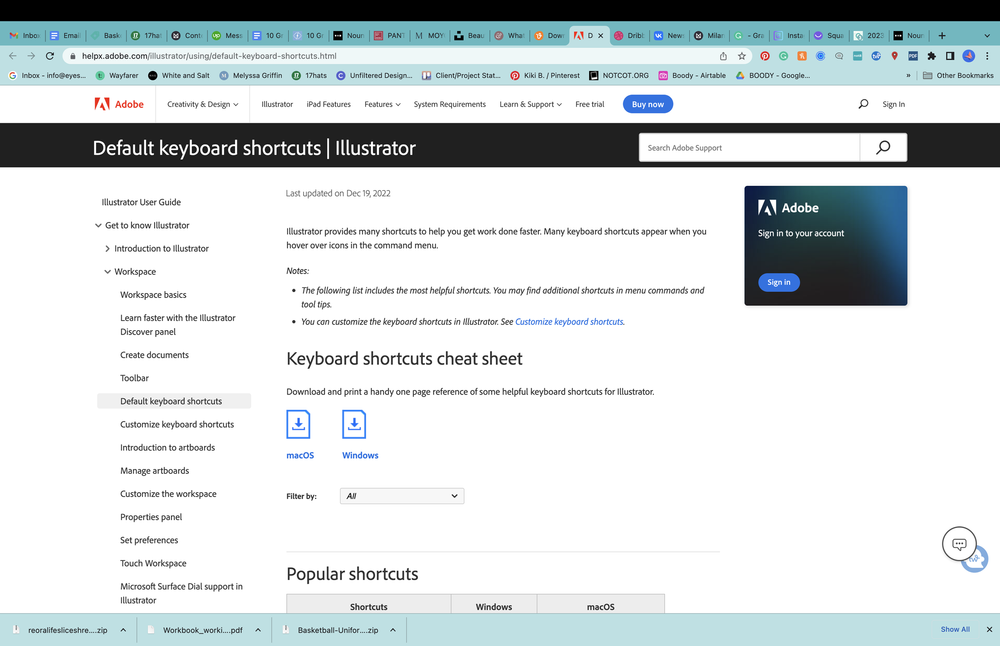Viewport: 1000px width, 646px height.
Task: Focus the Search Adobe Support field
Action: pos(749,147)
